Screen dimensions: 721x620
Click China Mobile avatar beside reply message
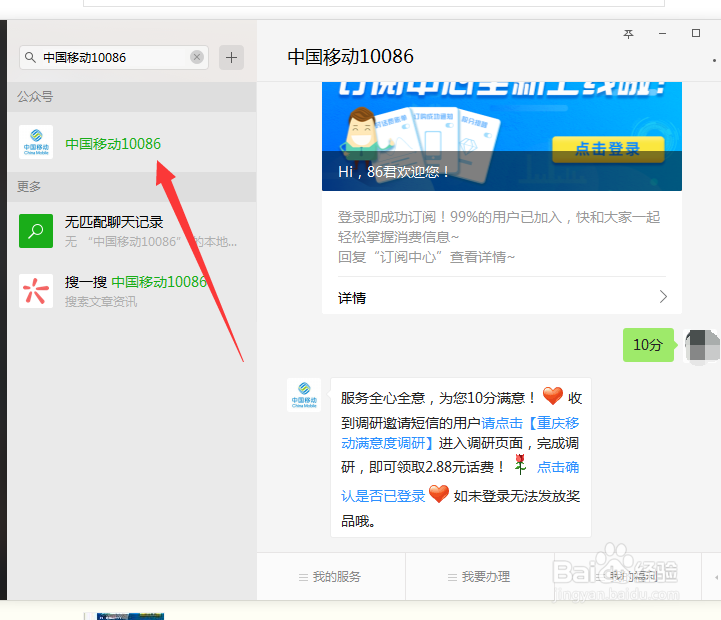[304, 395]
